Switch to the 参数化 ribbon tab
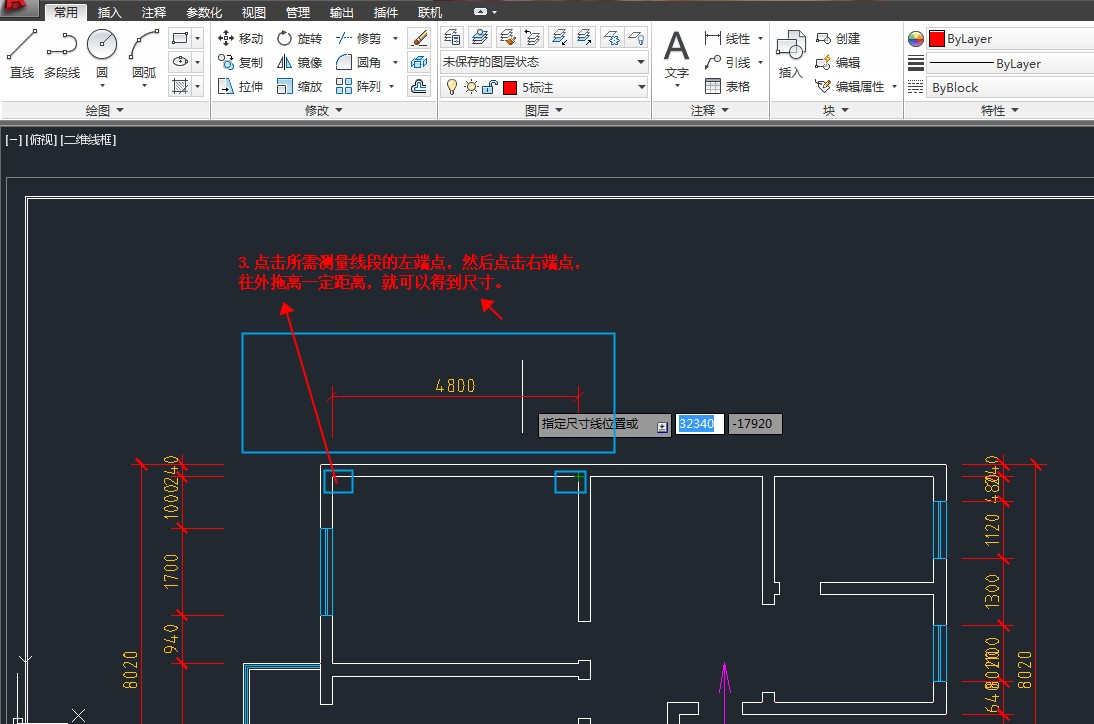Image resolution: width=1094 pixels, height=724 pixels. [x=204, y=12]
